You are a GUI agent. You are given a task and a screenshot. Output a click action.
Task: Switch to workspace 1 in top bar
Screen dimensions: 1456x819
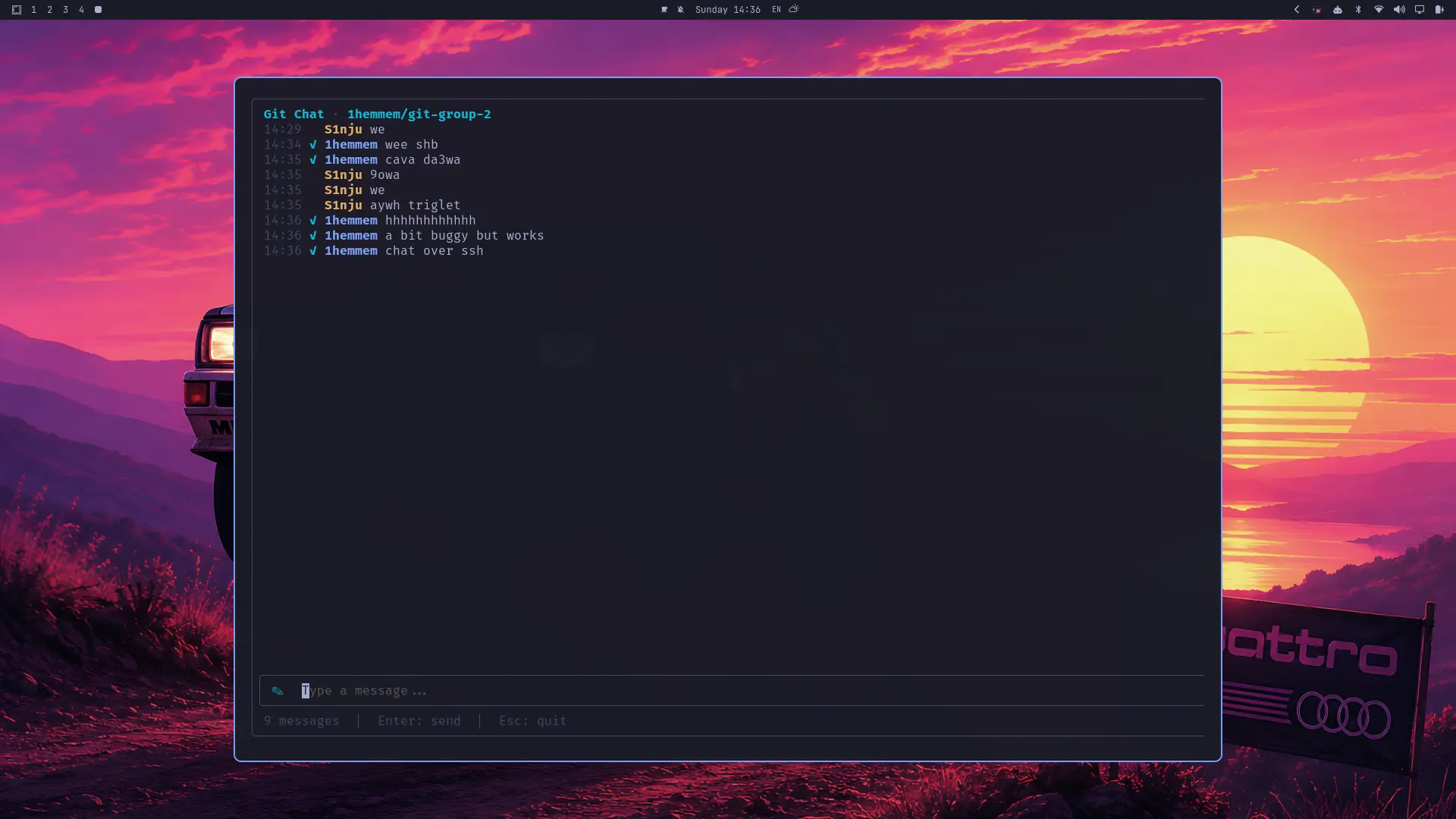pyautogui.click(x=33, y=10)
